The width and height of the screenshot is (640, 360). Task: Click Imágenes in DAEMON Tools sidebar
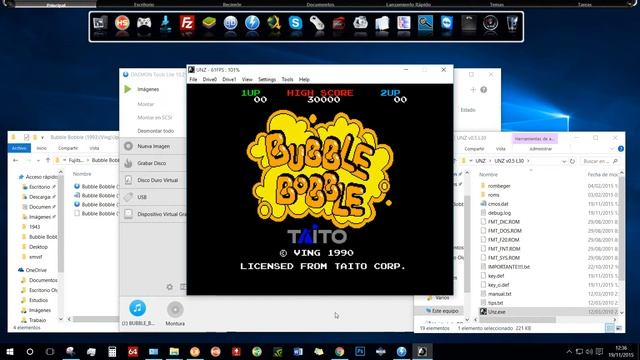point(148,89)
